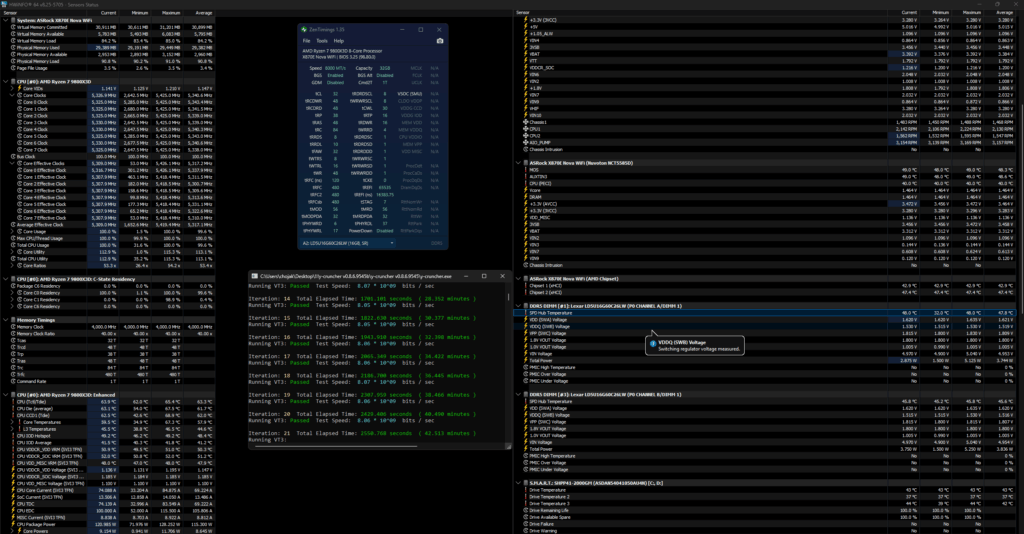1024x534 pixels.
Task: Click the fan icon beside CPU2
Action: pos(526,136)
